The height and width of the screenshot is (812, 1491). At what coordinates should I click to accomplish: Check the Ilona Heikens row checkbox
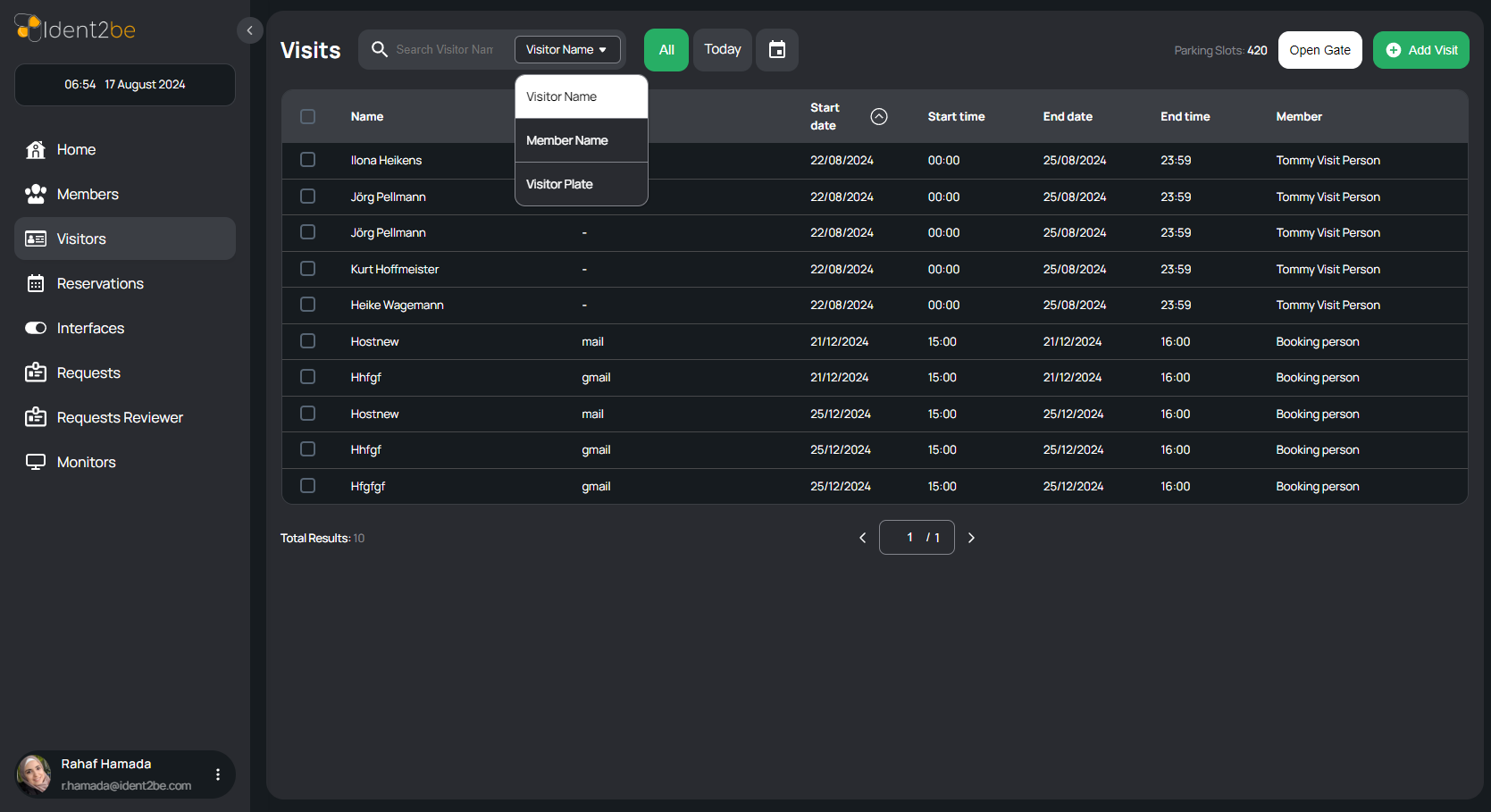pos(308,160)
